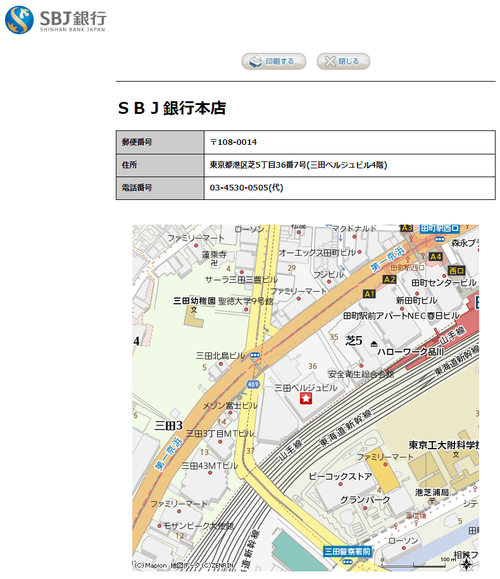The height and width of the screenshot is (579, 500).
Task: Click the 聖徳大学9号館 label on map
Action: point(246,301)
